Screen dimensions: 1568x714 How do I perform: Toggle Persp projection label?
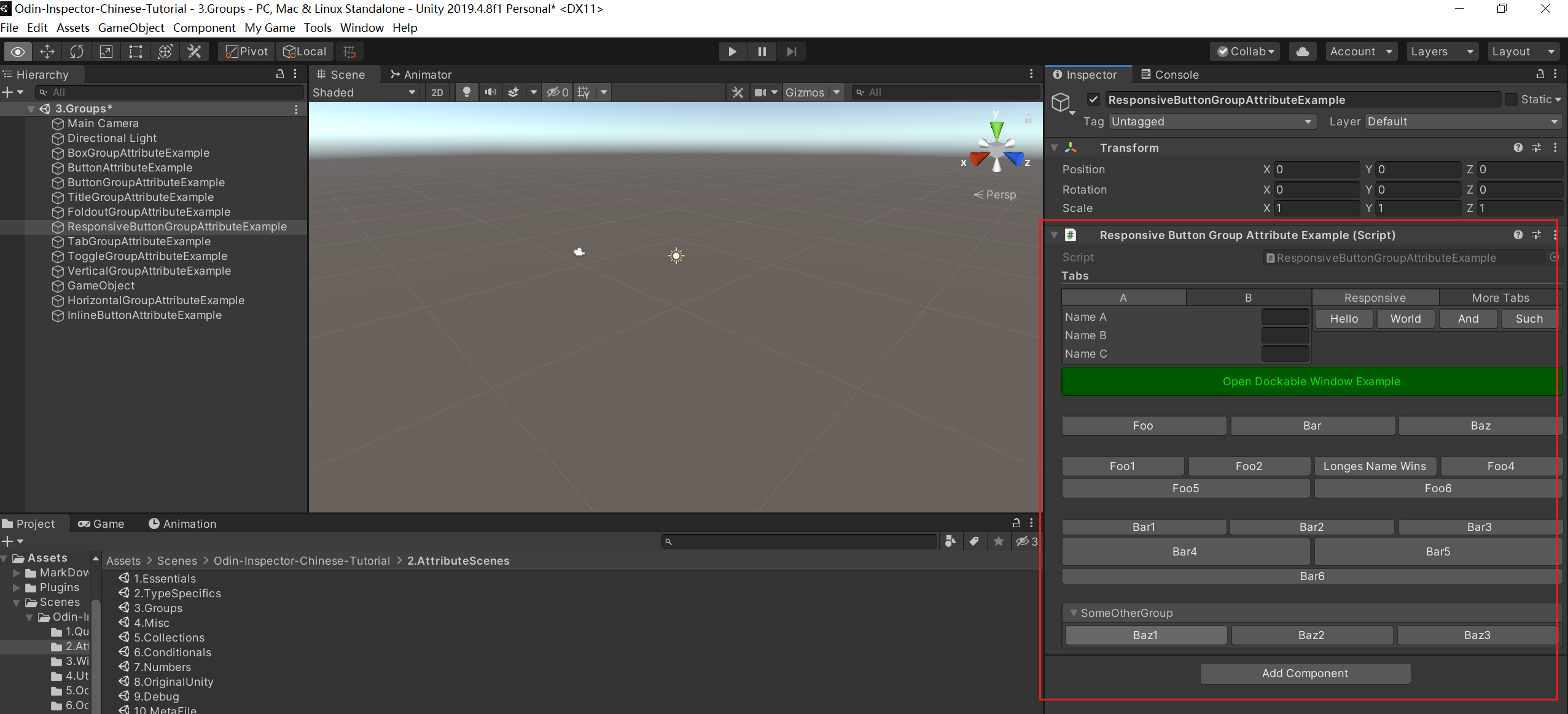[995, 195]
